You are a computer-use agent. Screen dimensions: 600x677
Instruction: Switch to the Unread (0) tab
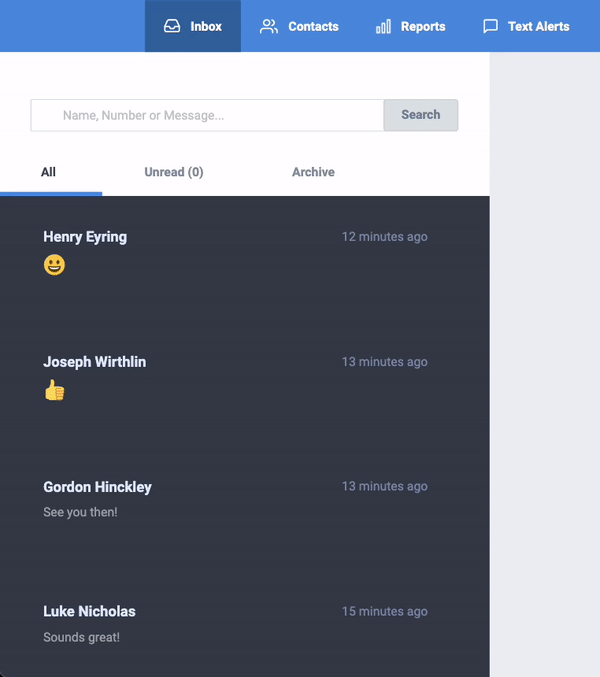point(174,172)
